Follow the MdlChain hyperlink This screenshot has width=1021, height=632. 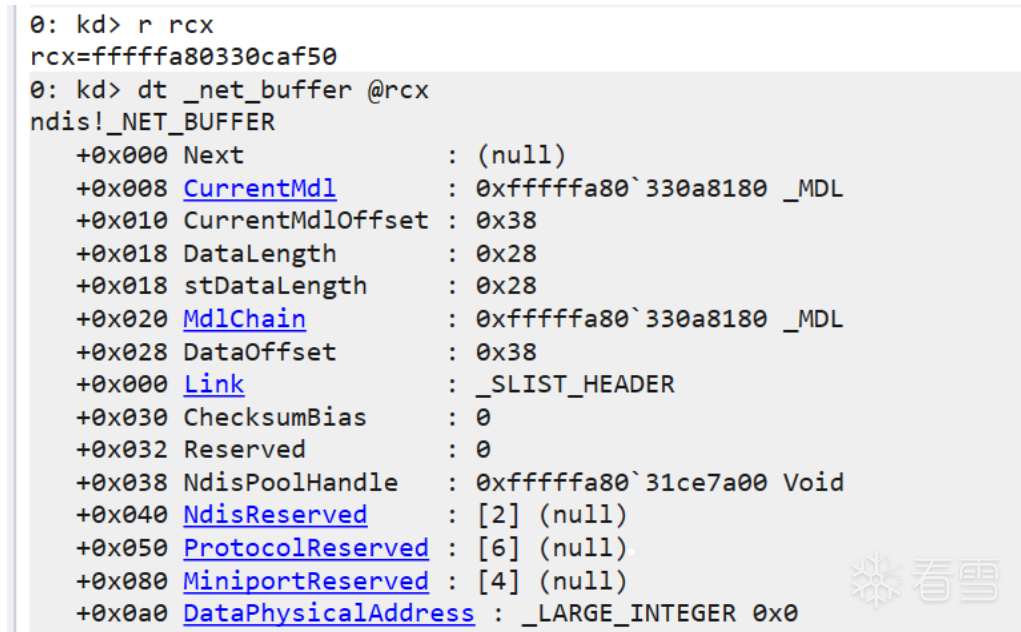tap(244, 319)
